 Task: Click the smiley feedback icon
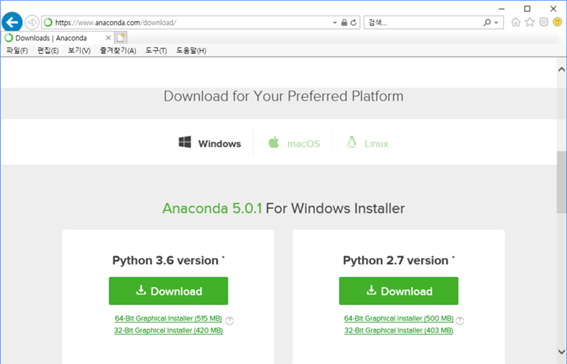(x=558, y=22)
